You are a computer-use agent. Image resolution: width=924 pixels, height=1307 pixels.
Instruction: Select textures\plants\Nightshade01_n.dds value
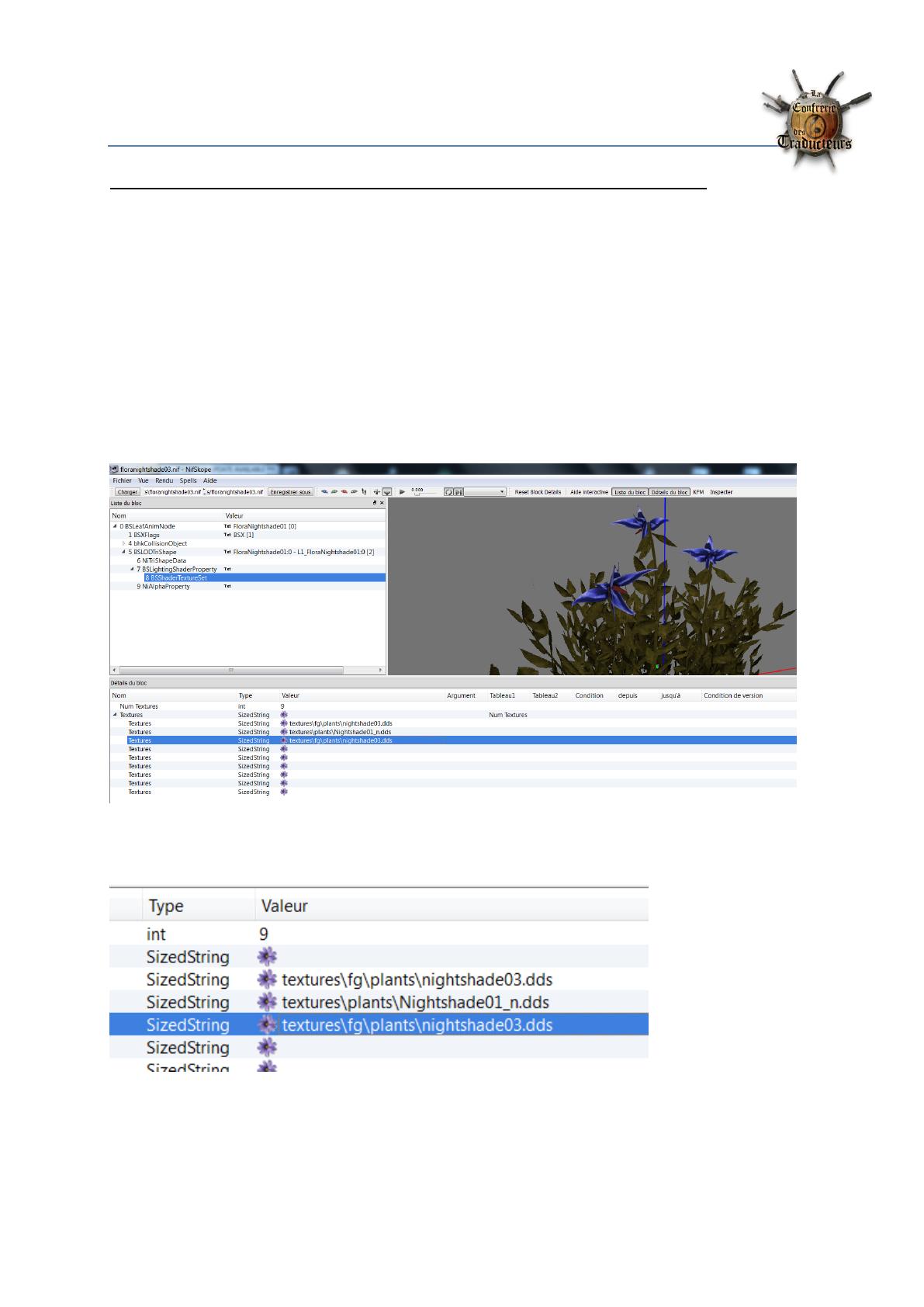pyautogui.click(x=340, y=732)
